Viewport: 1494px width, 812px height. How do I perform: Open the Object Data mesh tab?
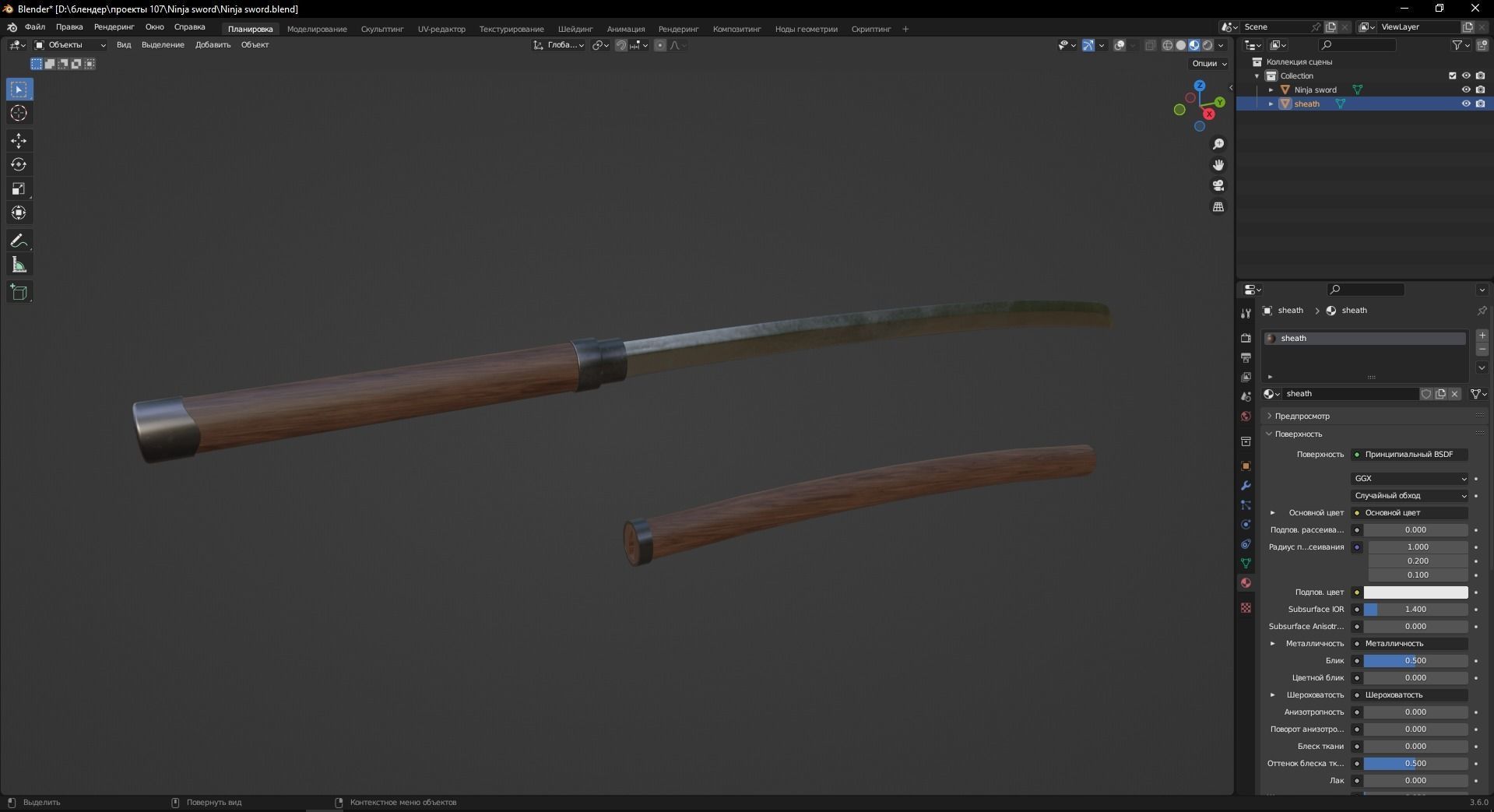point(1246,564)
